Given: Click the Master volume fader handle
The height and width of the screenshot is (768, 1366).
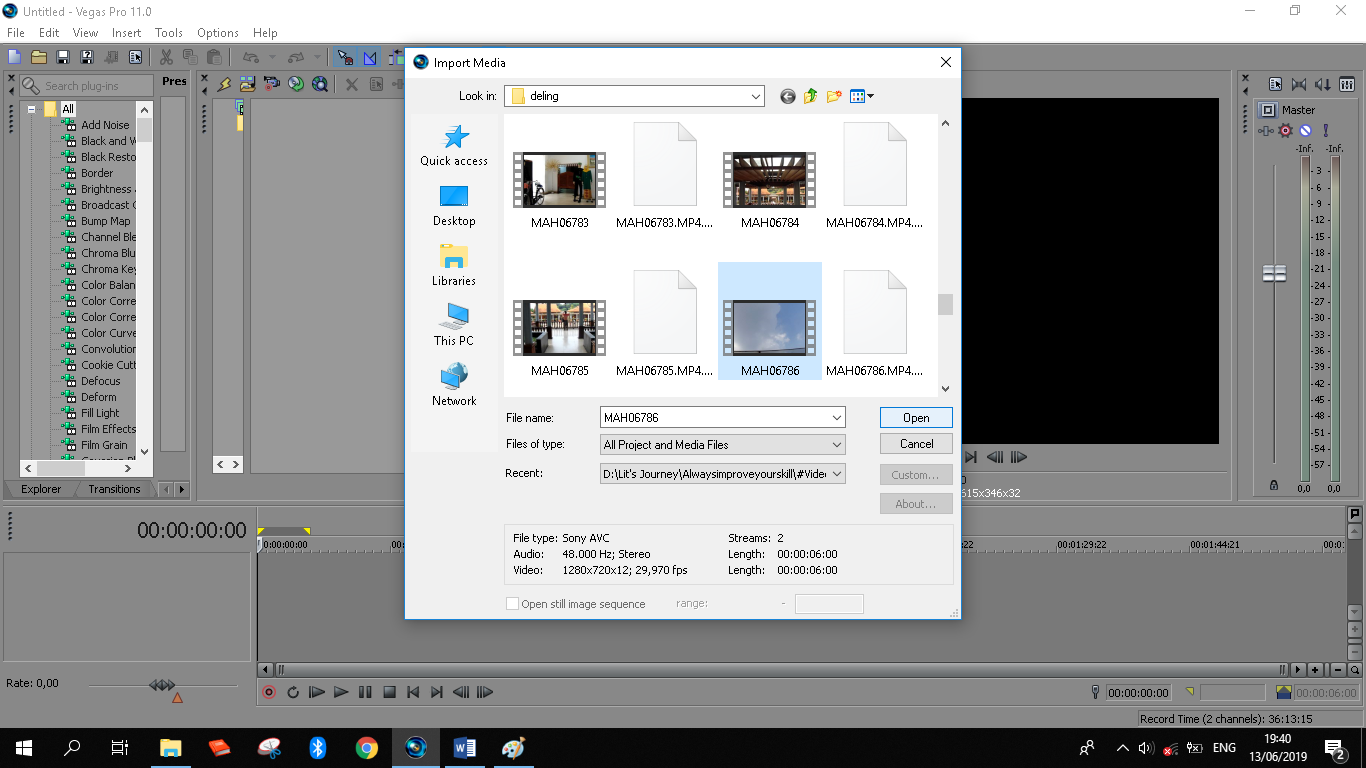Looking at the screenshot, I should [x=1274, y=273].
